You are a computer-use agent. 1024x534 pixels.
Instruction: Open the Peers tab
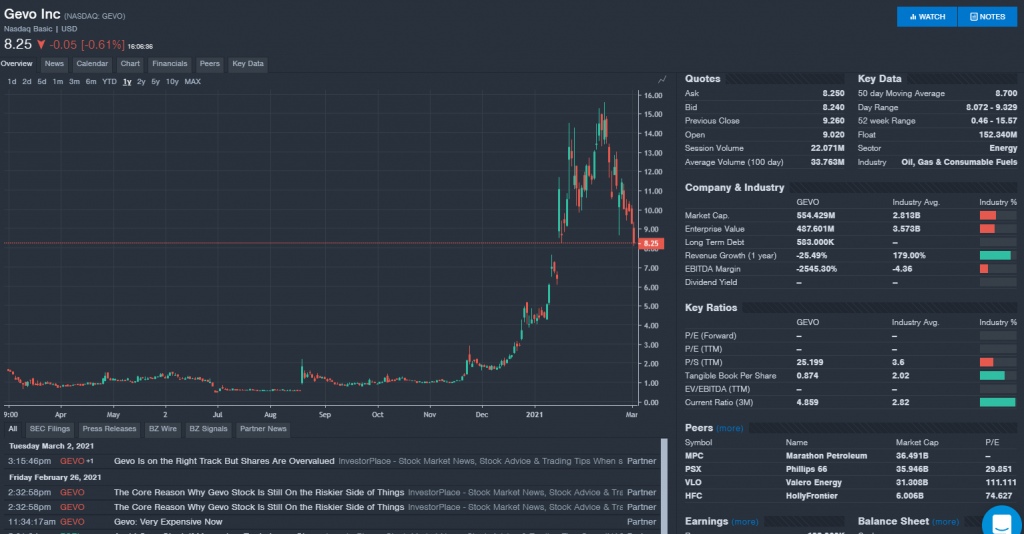pyautogui.click(x=210, y=64)
